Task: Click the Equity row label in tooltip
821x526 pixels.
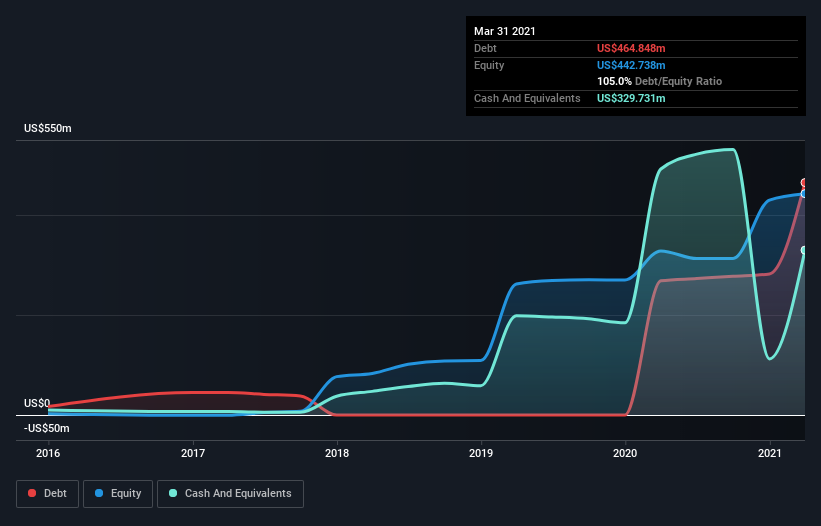Action: point(489,65)
